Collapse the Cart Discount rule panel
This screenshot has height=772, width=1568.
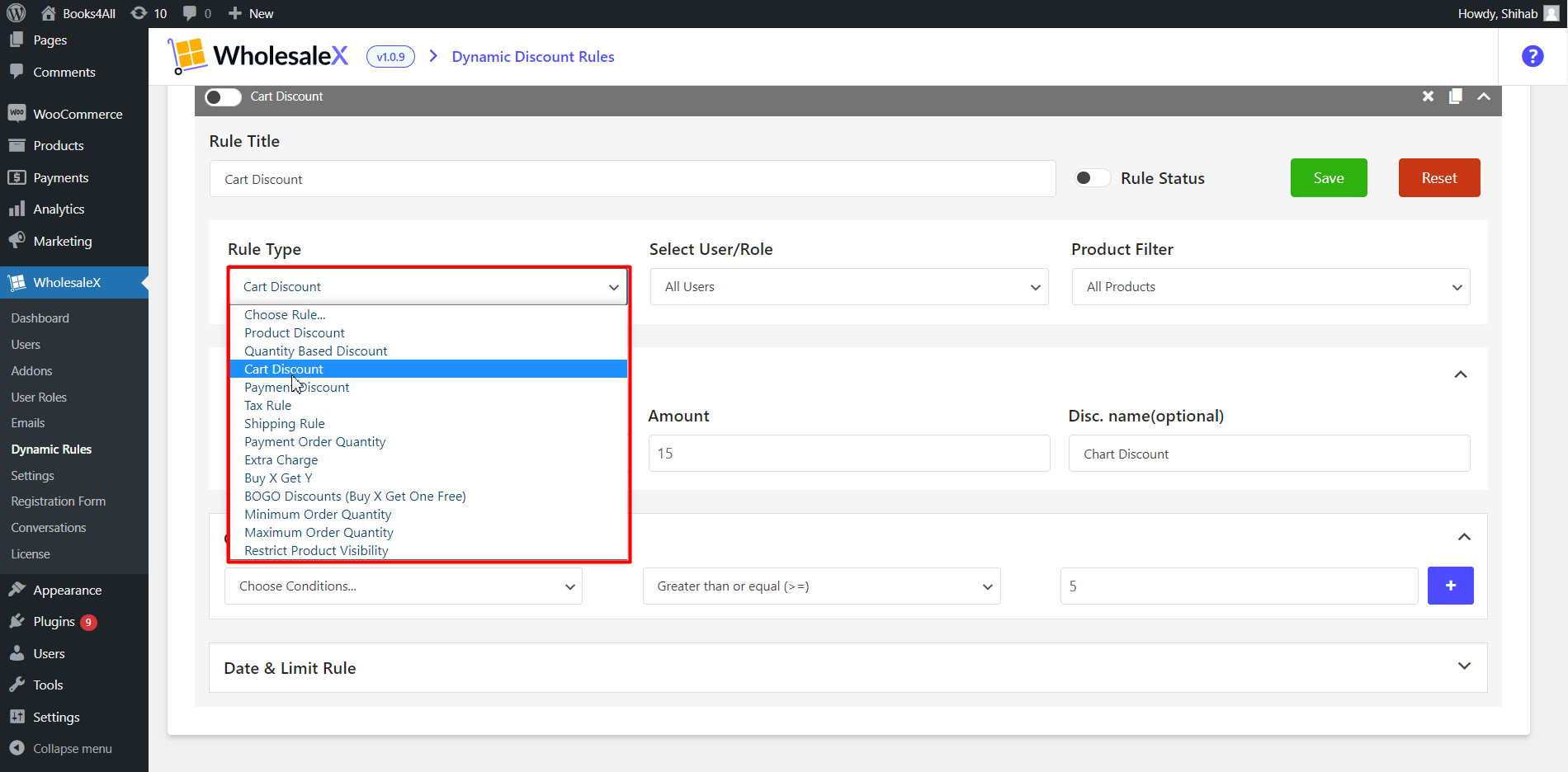1484,96
